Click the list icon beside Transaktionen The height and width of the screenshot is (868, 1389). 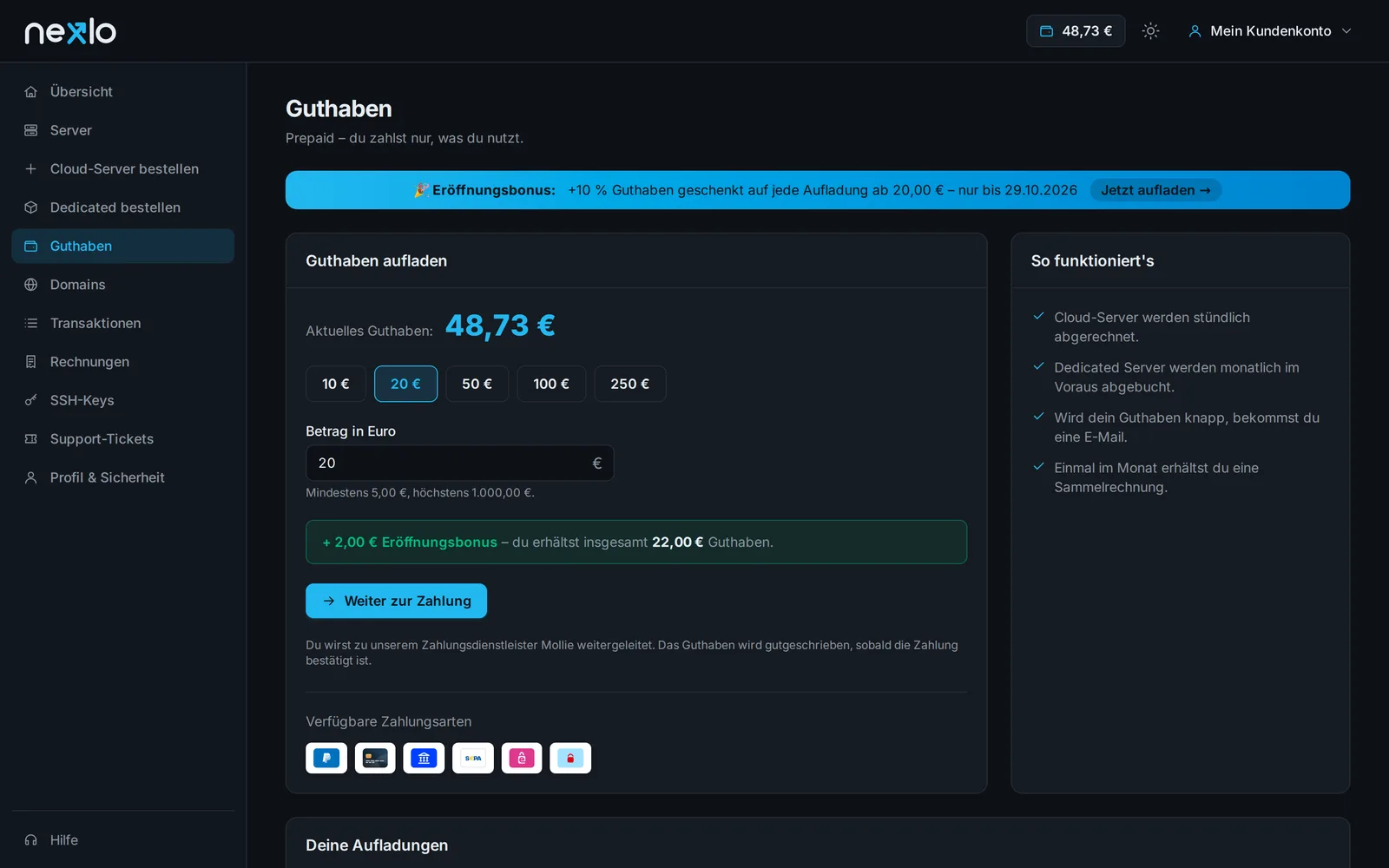[31, 323]
